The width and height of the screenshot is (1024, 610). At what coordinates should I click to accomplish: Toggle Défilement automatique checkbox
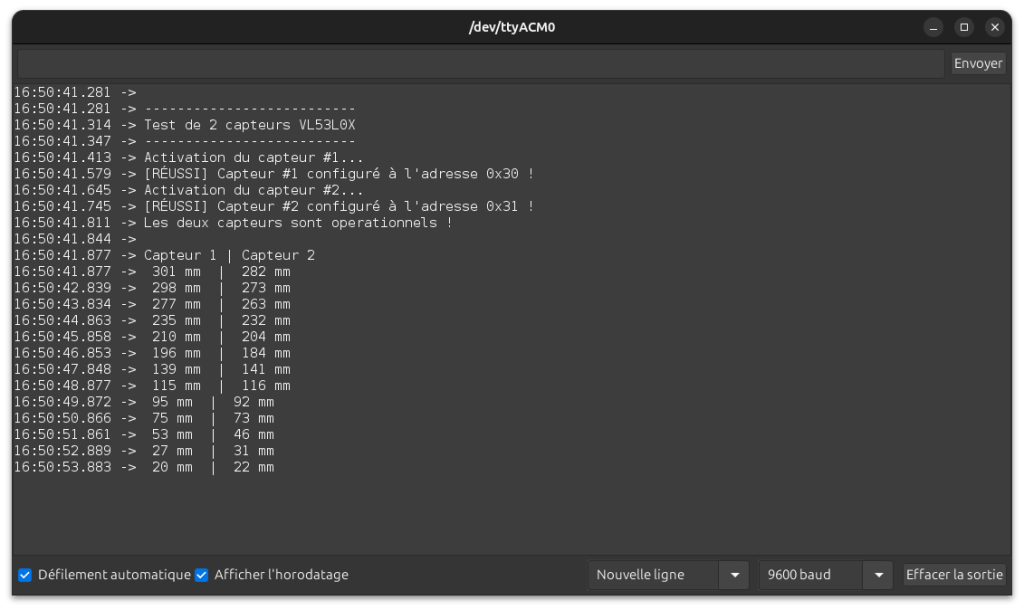[x=25, y=575]
